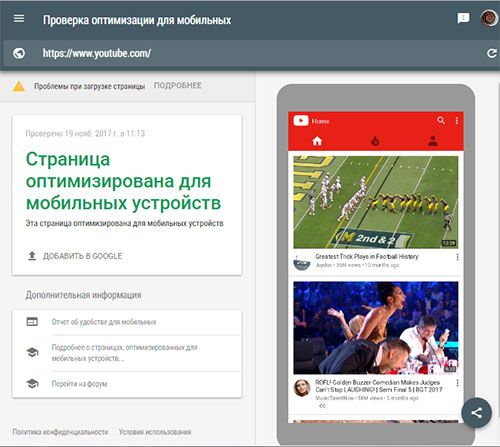
Task: Click the upload arrow icon
Action: pyautogui.click(x=32, y=256)
